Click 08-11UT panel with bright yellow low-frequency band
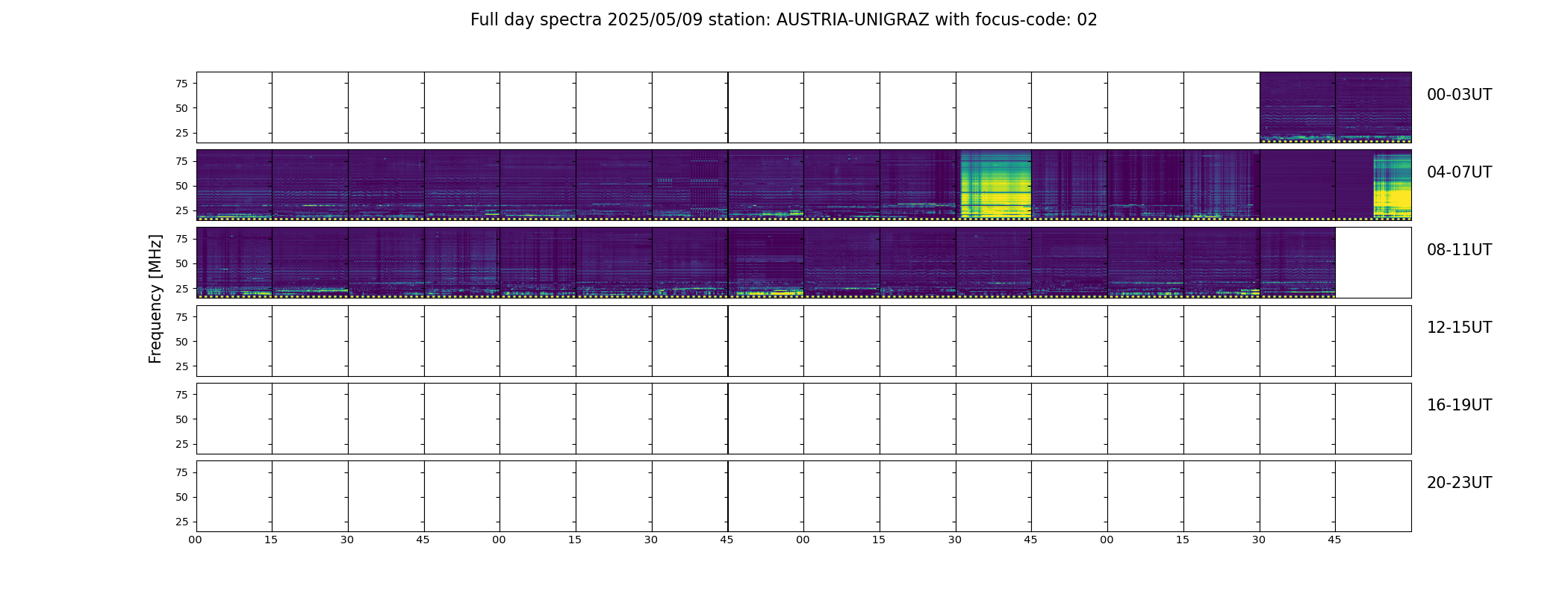 [765, 263]
